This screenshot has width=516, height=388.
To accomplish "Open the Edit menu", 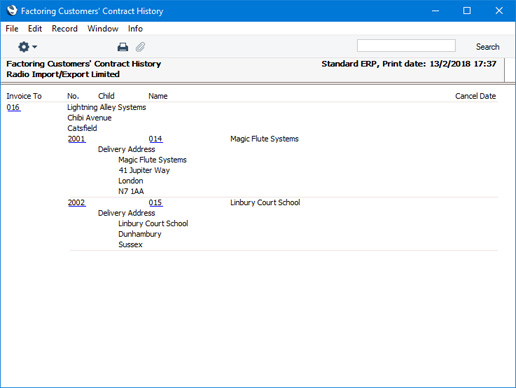I will coord(35,29).
